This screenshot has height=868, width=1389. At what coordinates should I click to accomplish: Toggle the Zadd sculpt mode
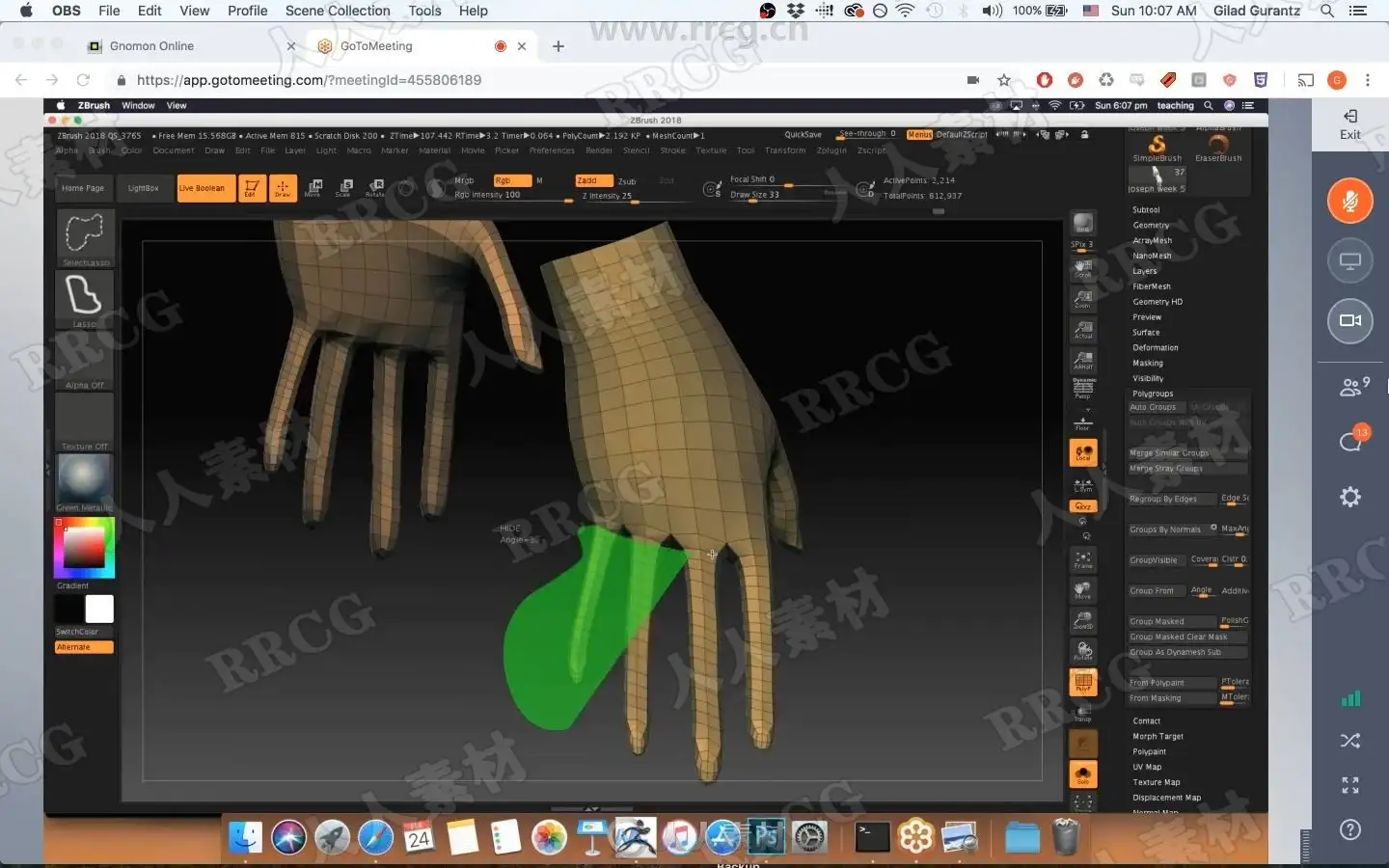click(x=594, y=180)
